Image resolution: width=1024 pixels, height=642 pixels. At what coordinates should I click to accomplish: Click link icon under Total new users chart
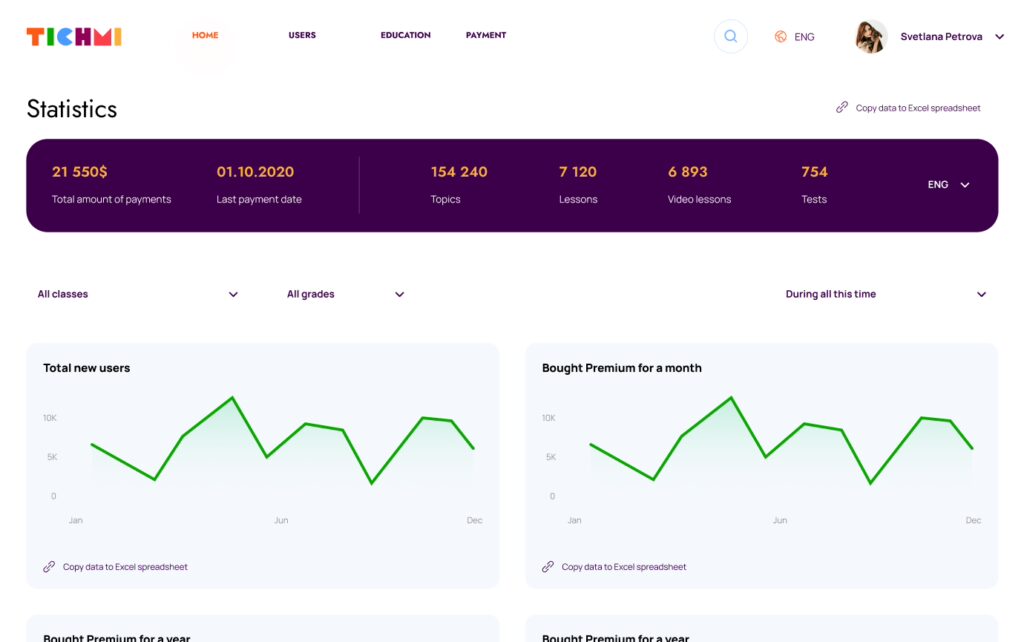pos(49,567)
